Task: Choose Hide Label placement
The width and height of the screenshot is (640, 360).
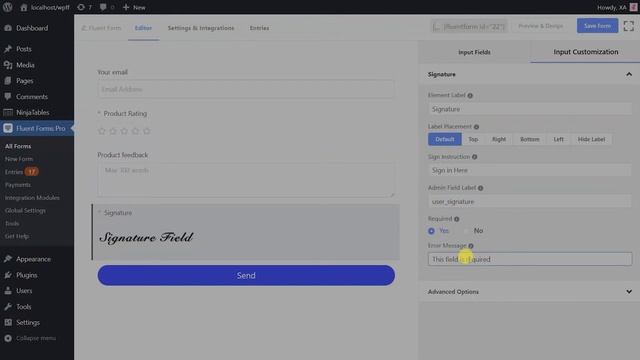Action: click(591, 139)
